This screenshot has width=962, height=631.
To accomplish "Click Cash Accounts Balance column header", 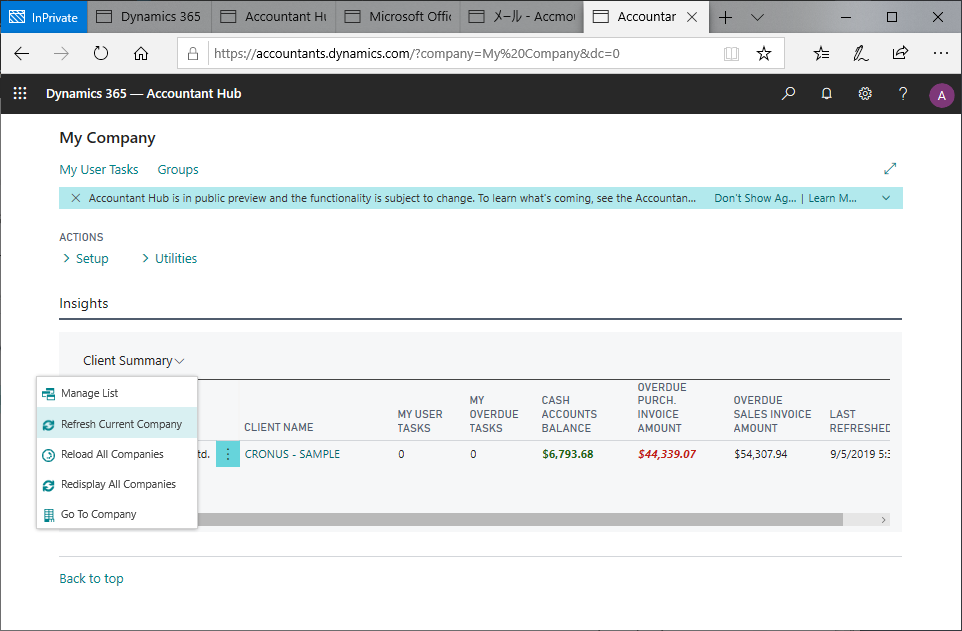I will 569,414.
